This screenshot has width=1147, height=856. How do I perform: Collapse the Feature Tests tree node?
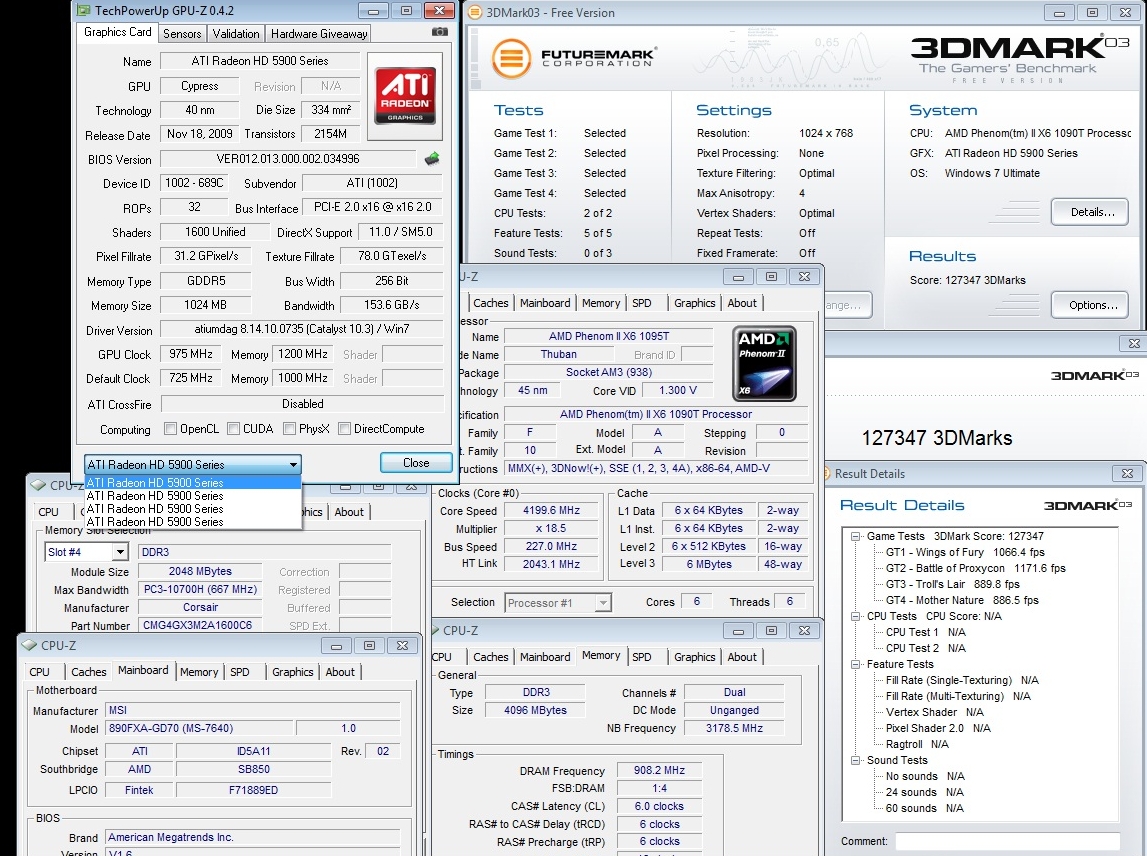pos(856,664)
